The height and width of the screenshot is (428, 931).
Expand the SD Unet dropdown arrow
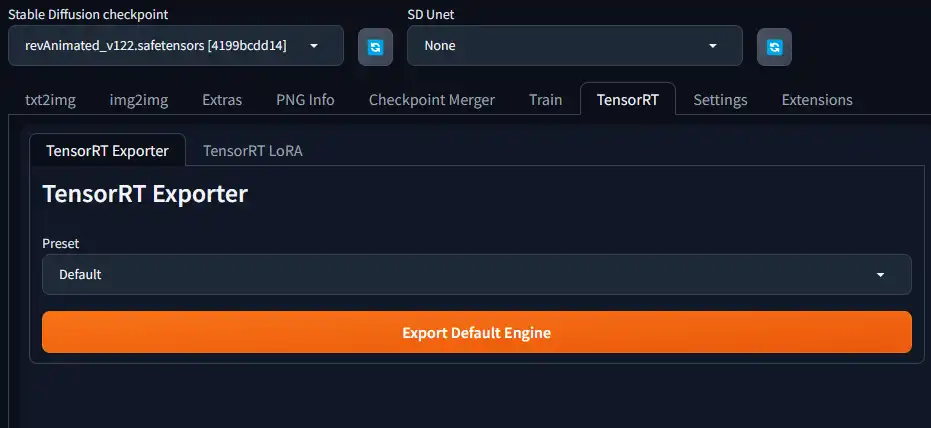pos(712,46)
